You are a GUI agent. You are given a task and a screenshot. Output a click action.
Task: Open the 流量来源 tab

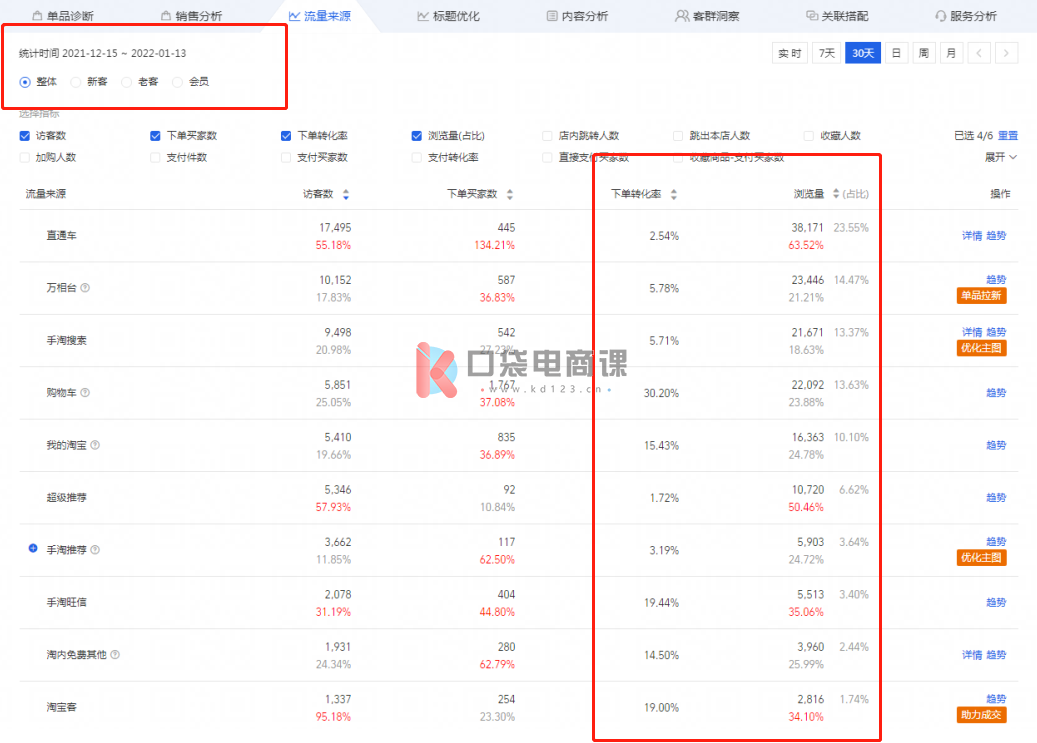tap(320, 16)
